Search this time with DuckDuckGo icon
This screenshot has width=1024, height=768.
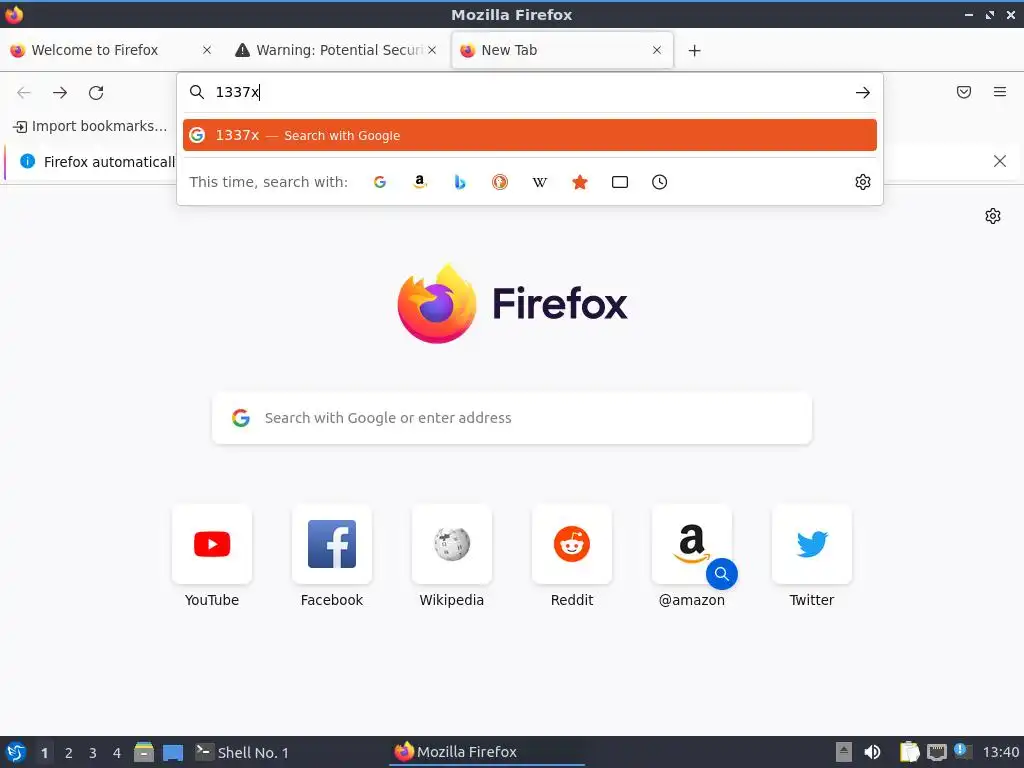(x=500, y=182)
